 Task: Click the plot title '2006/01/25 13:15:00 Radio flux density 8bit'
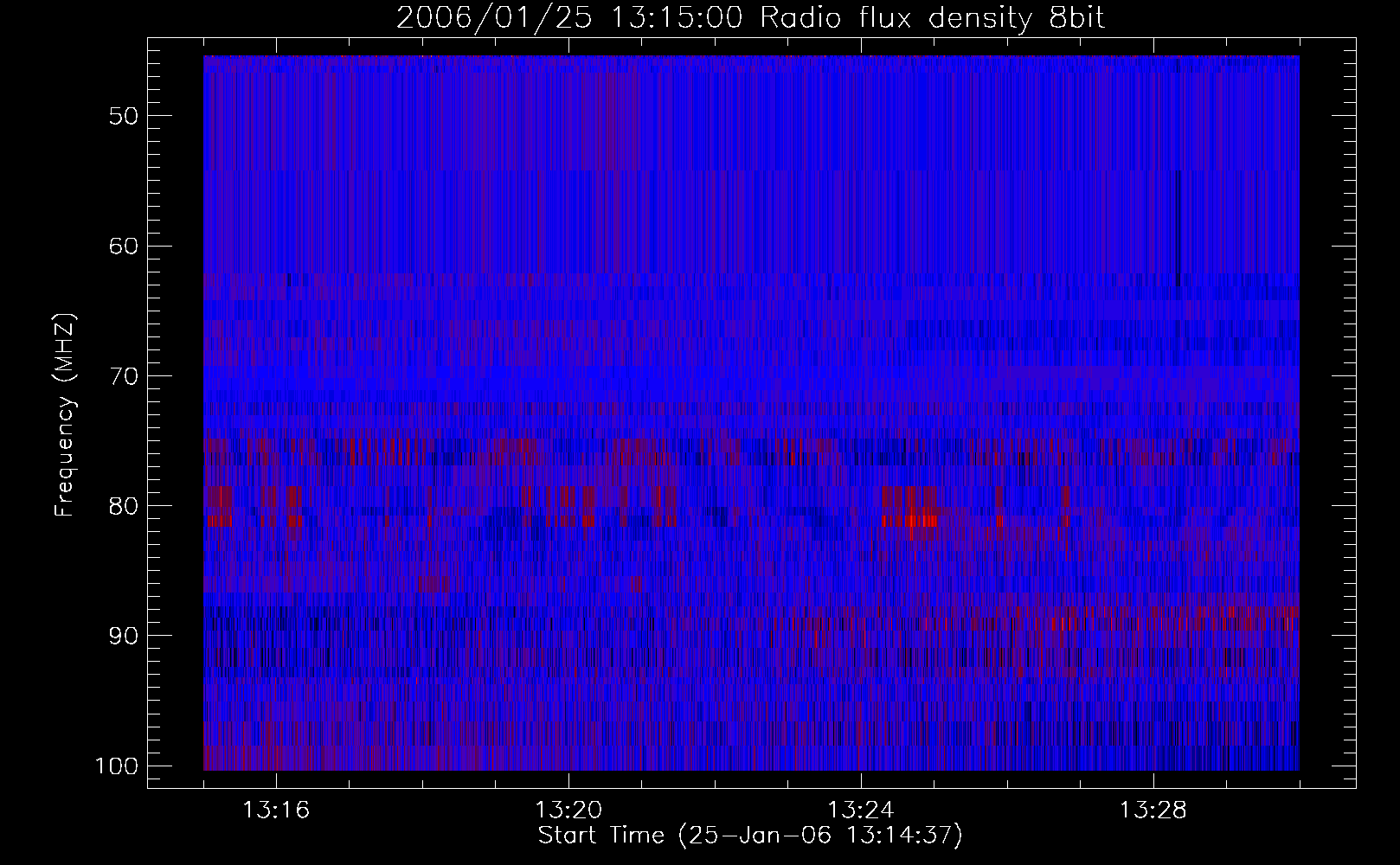[750, 18]
